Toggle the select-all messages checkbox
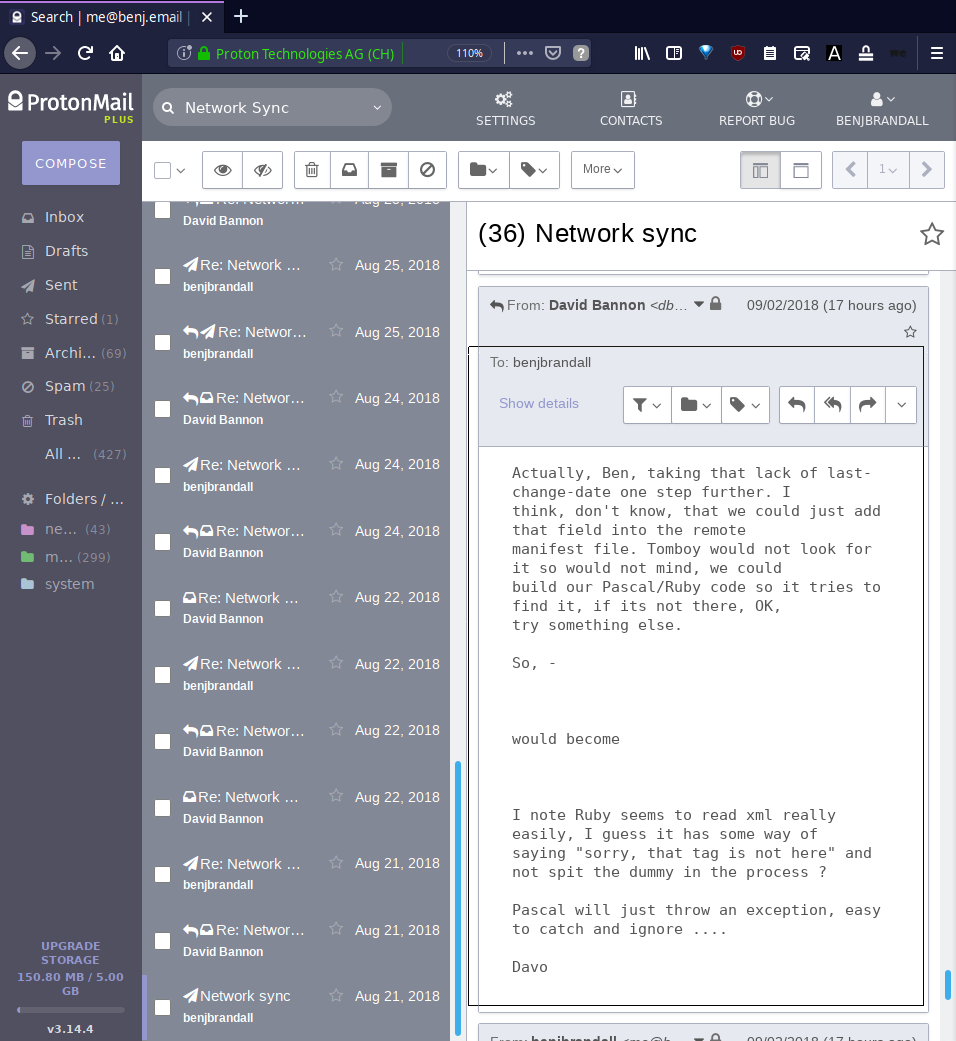Viewport: 956px width, 1041px height. 162,170
